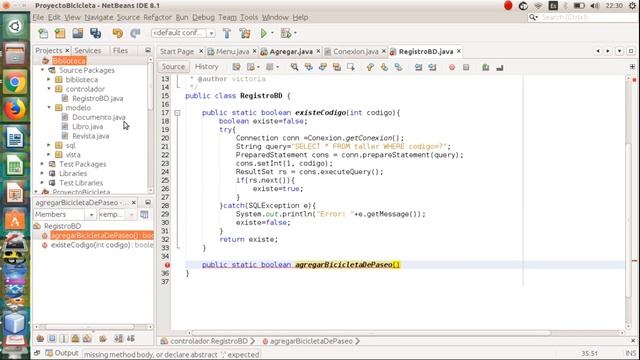Image resolution: width=640 pixels, height=360 pixels.
Task: Click the New File toolbar icon
Action: click(x=43, y=33)
